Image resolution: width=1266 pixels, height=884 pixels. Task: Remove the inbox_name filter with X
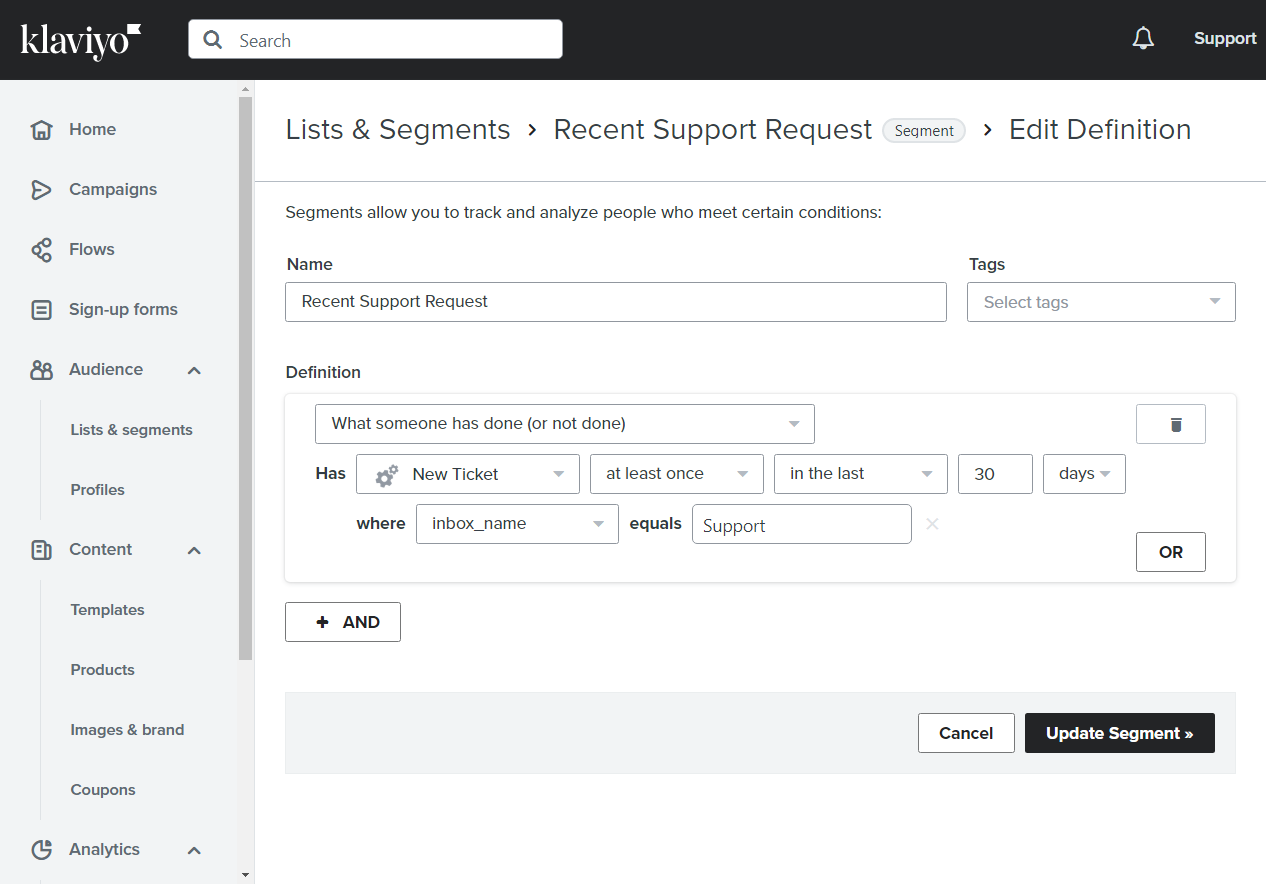coord(932,524)
